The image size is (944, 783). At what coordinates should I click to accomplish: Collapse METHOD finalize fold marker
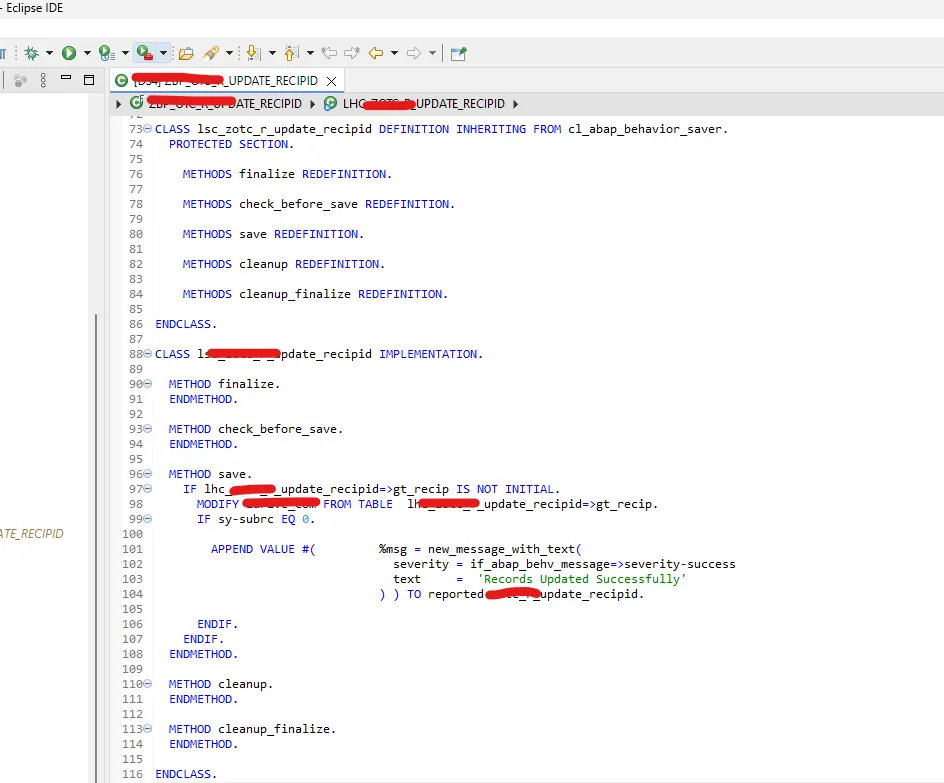[x=148, y=384]
